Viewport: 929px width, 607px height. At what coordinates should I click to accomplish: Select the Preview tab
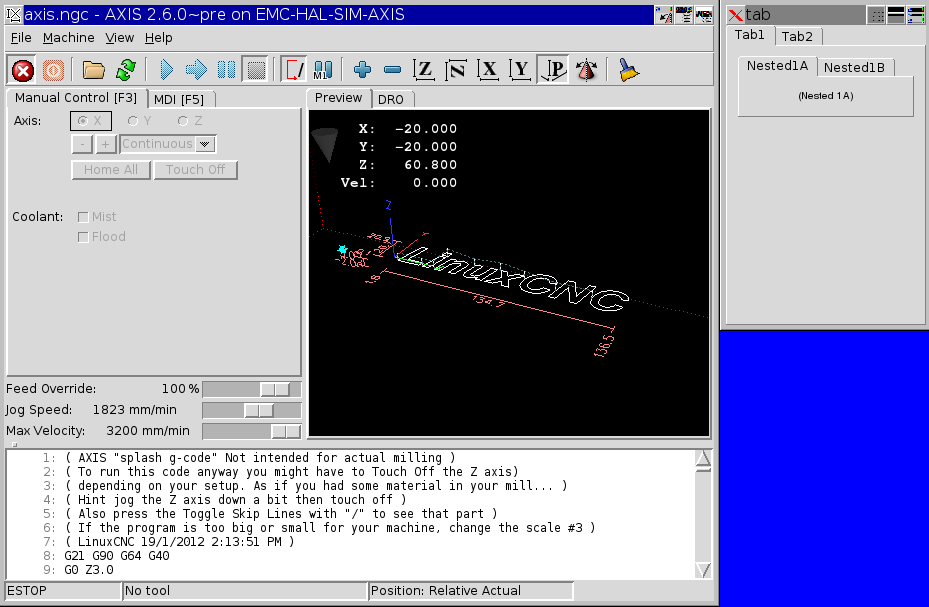(338, 98)
